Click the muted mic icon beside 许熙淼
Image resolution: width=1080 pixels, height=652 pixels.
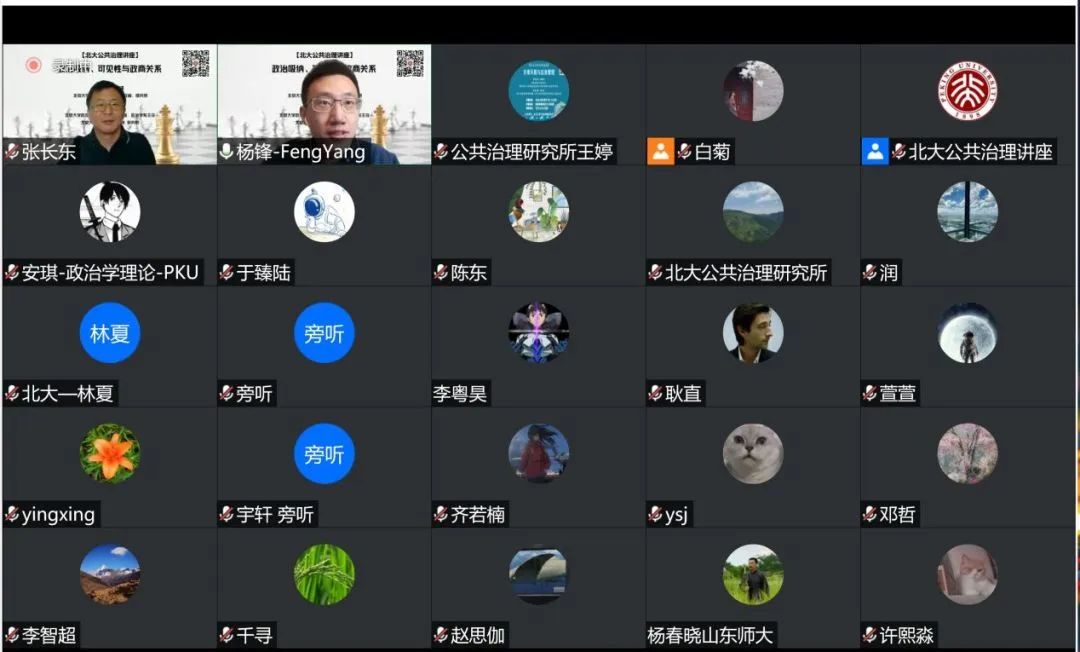(x=870, y=635)
